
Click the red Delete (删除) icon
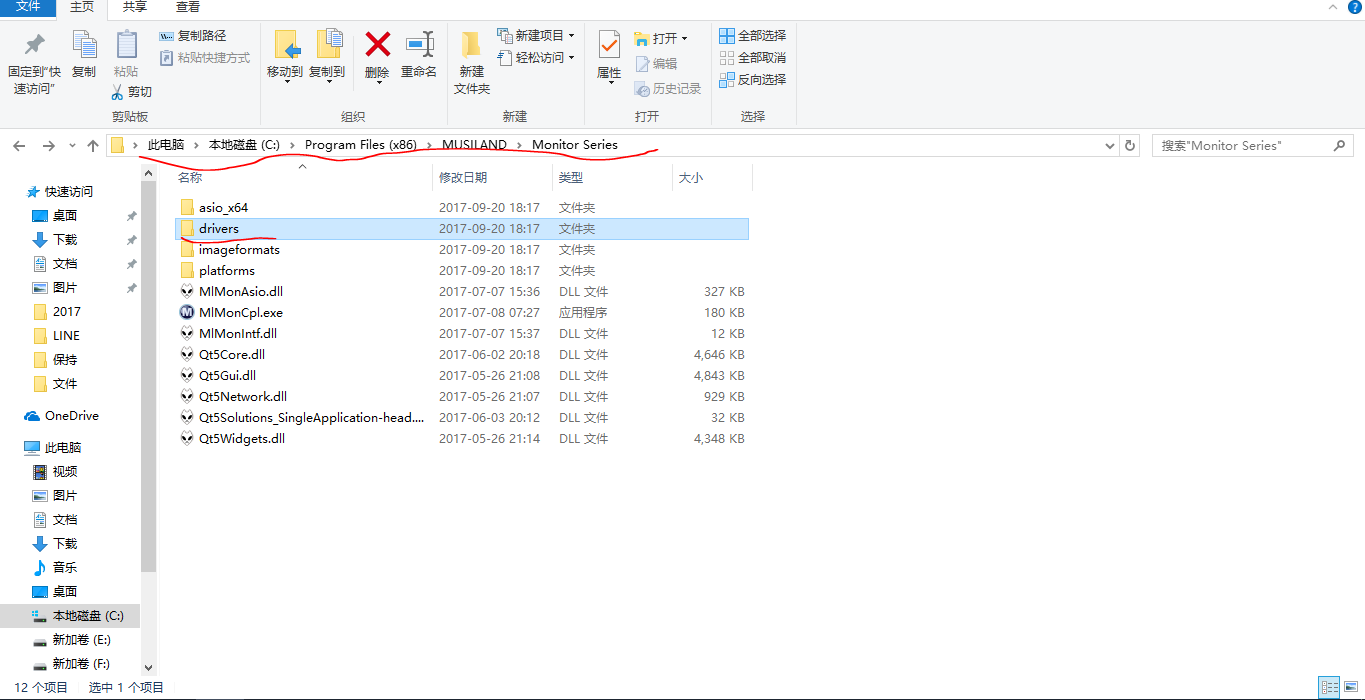(377, 46)
